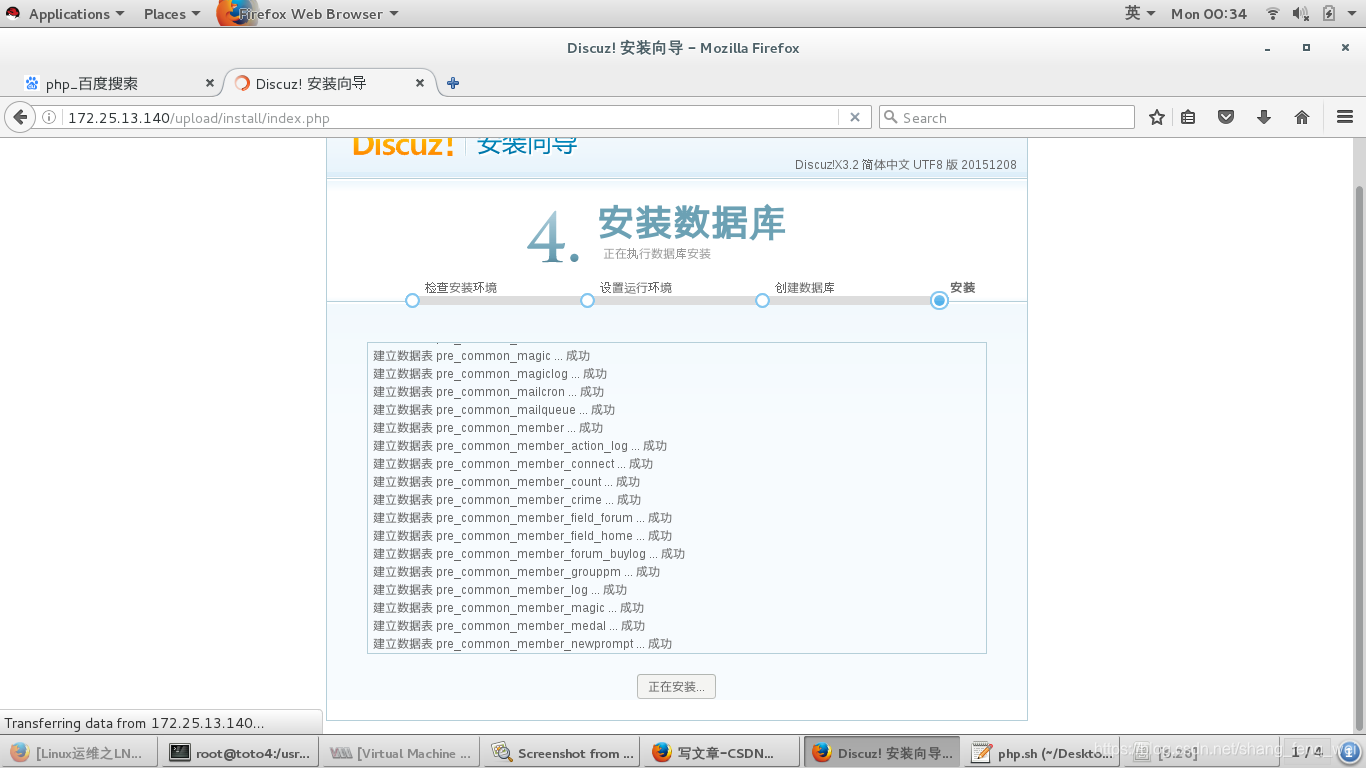Open the bookmarks list icon
1366x768 pixels.
(x=1188, y=117)
